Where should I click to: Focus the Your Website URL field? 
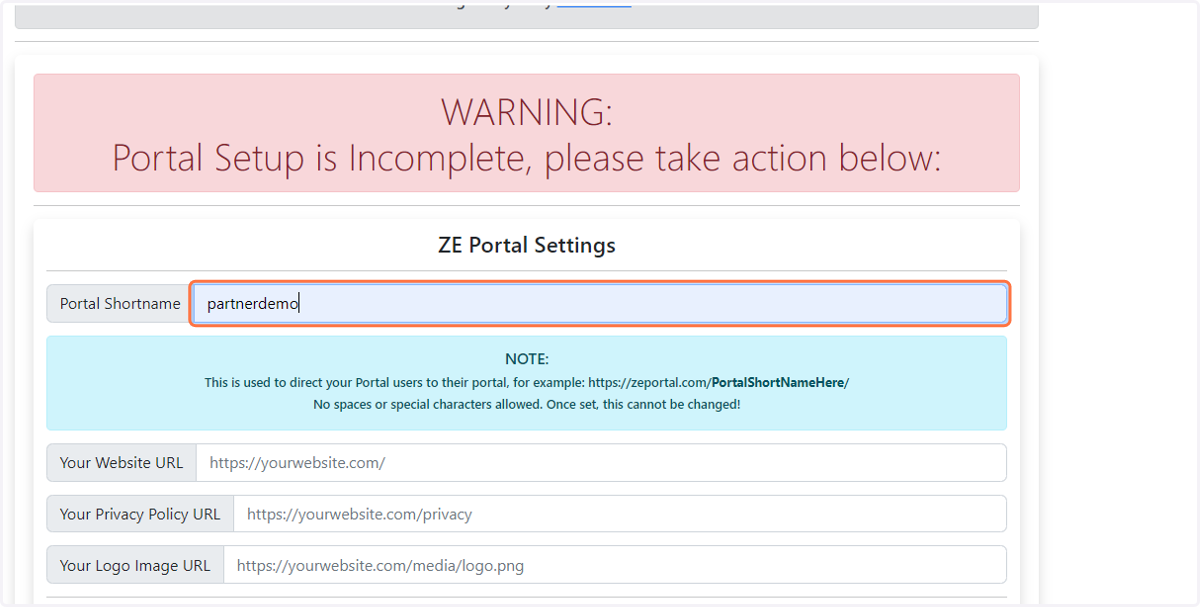tap(601, 463)
